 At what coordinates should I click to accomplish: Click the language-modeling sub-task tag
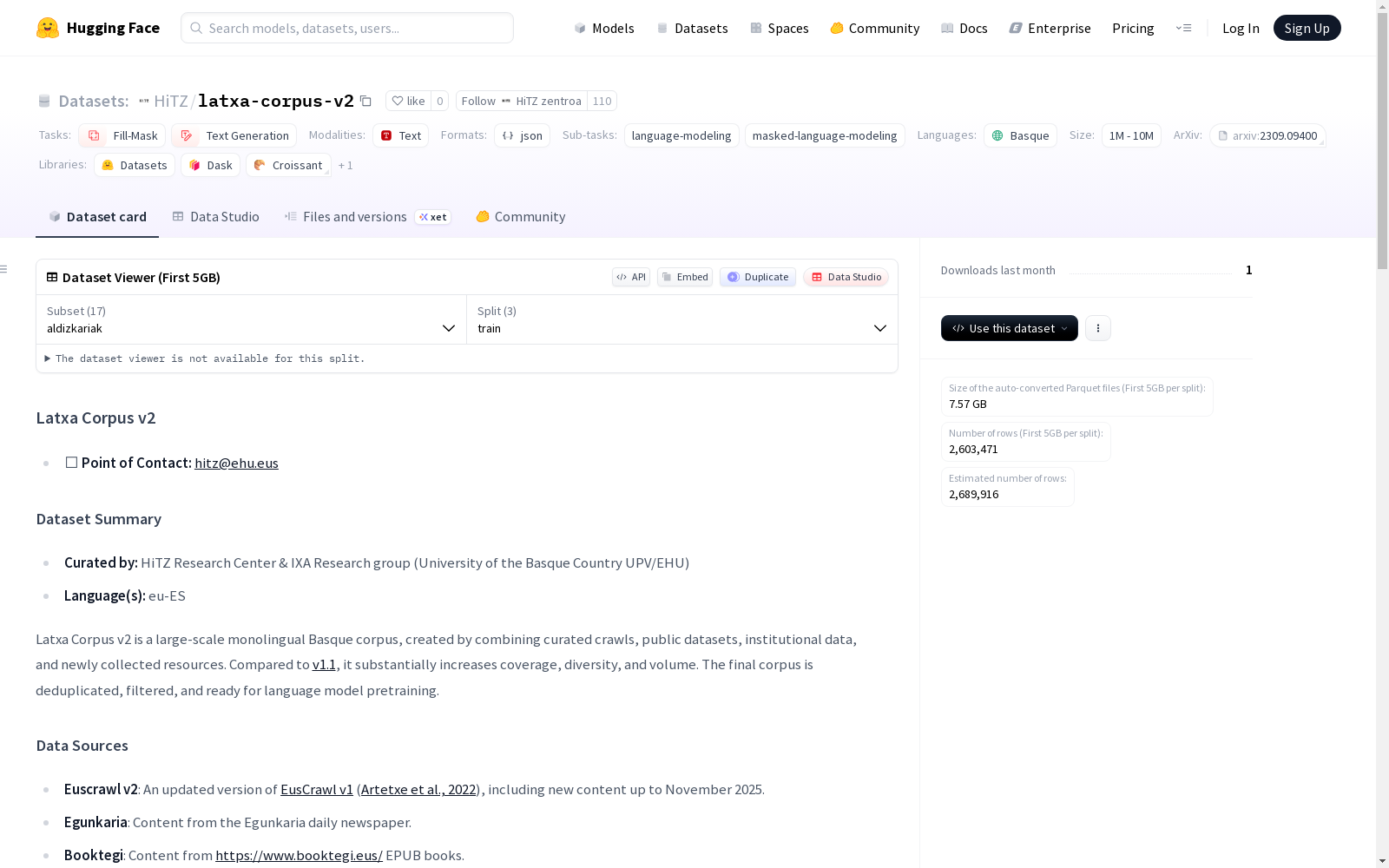tap(681, 135)
